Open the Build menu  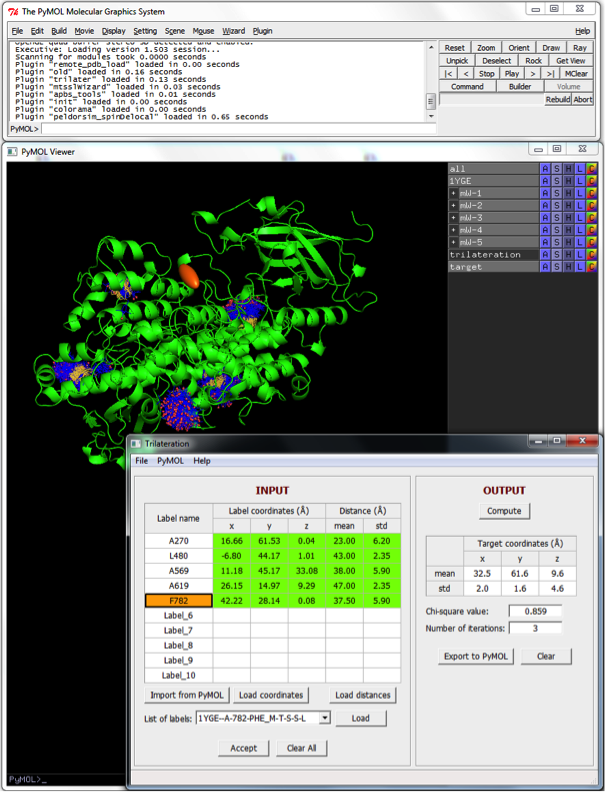pos(59,31)
